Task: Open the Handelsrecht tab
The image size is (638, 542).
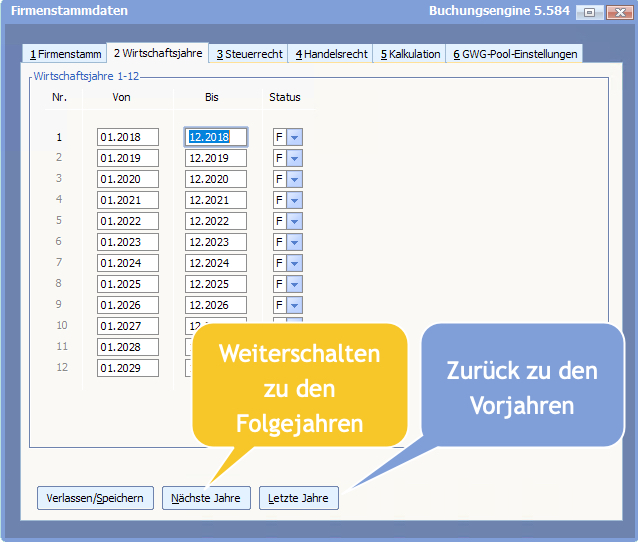Action: (x=331, y=54)
